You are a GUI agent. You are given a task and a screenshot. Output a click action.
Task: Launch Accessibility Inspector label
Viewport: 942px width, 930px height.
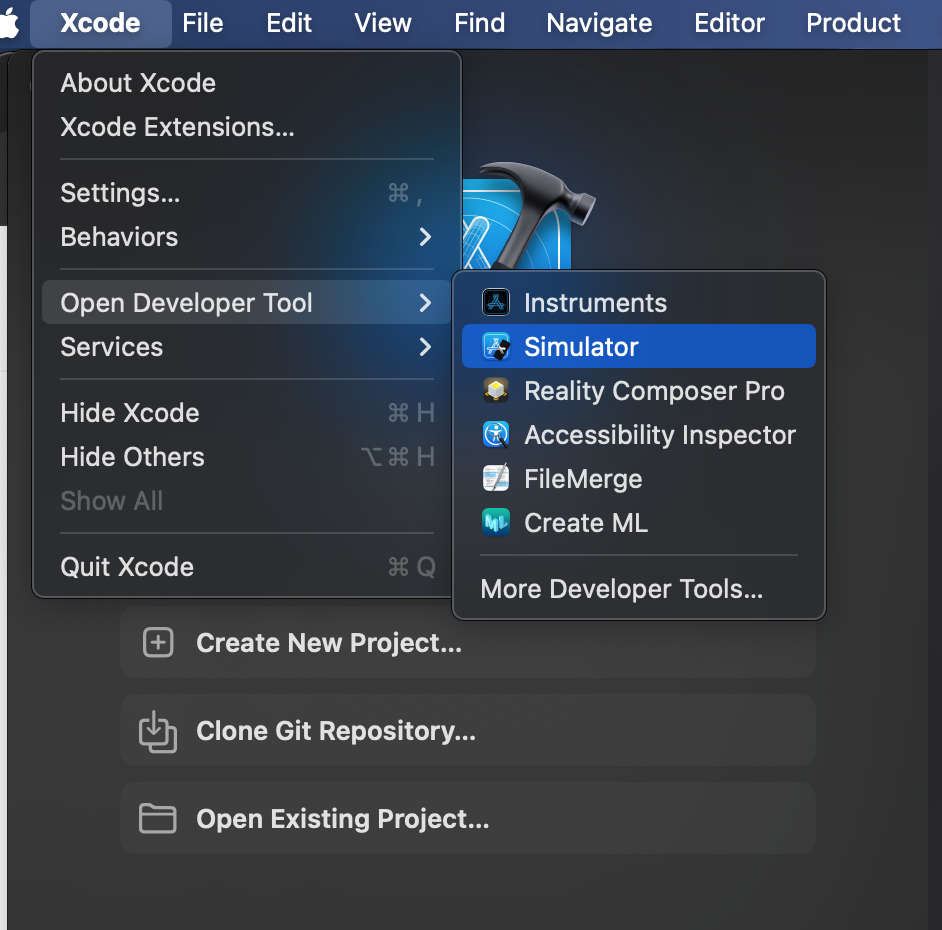660,435
